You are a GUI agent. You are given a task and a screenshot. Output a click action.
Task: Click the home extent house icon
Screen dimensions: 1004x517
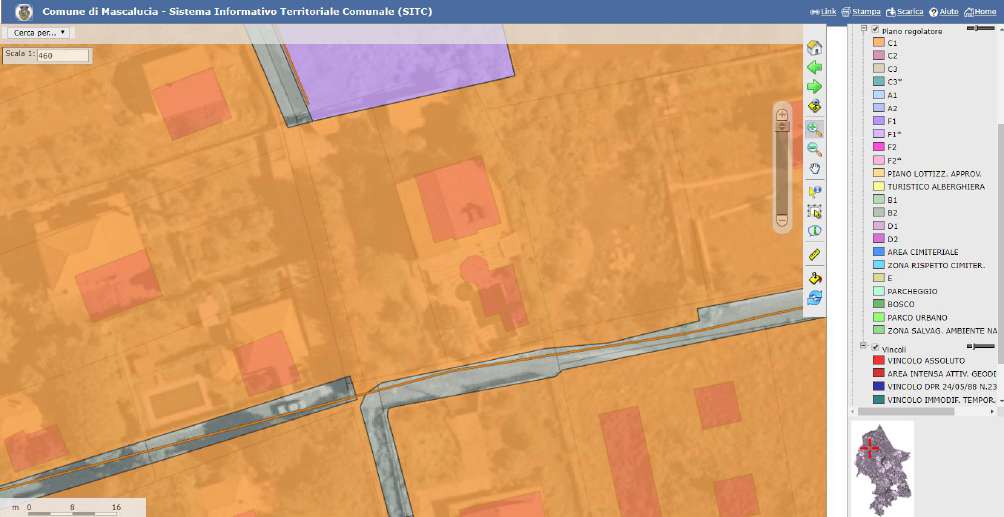pos(814,48)
